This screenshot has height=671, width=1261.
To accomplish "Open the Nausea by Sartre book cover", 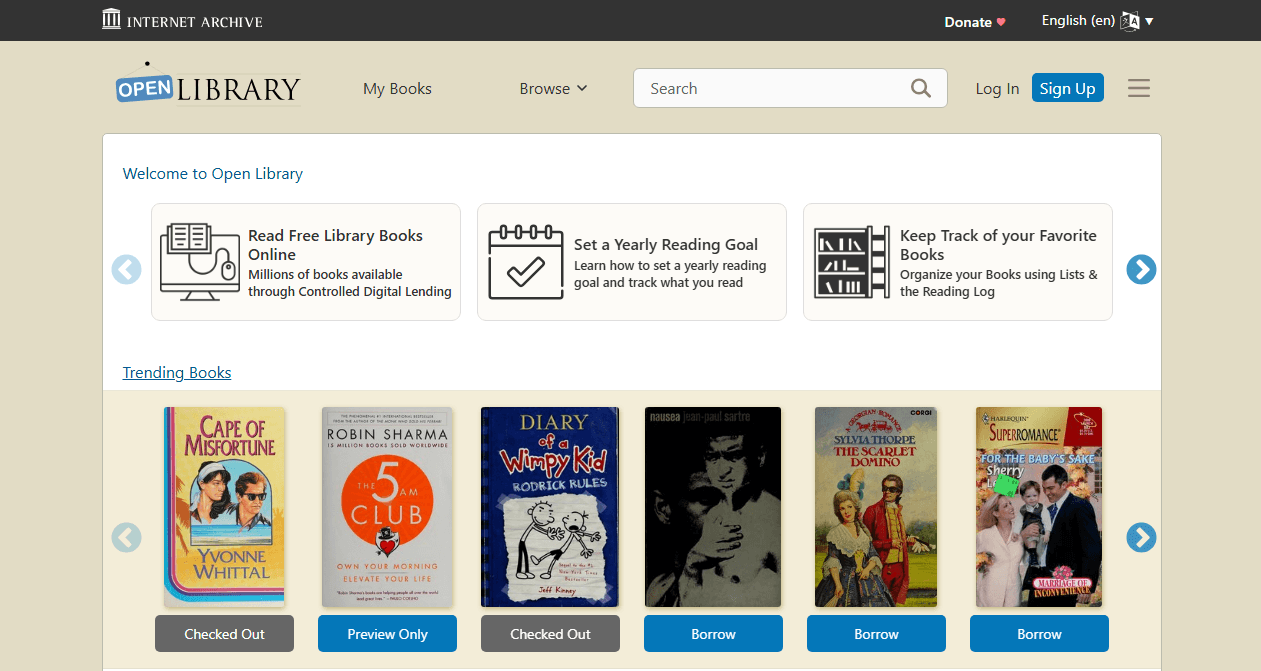I will pos(713,507).
